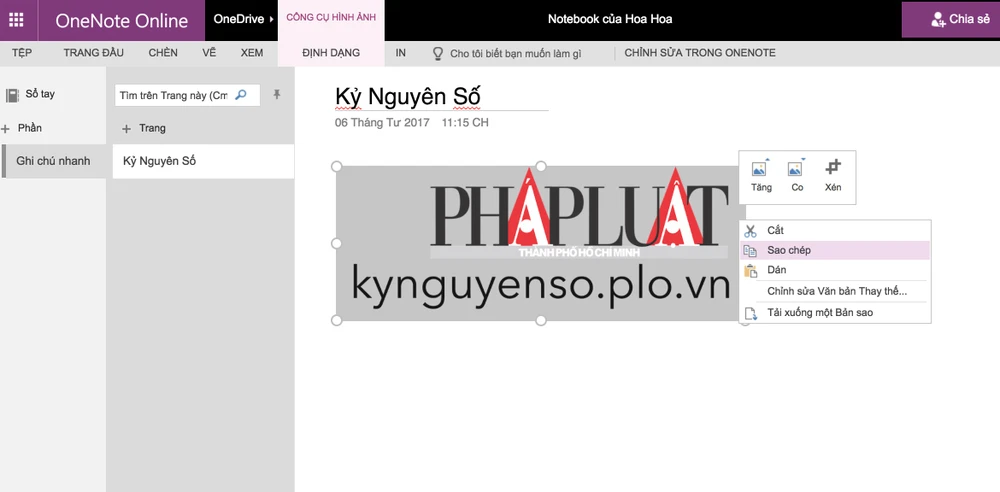Open the Sổ tay notebook icon
Viewport: 1000px width, 492px height.
coord(13,95)
